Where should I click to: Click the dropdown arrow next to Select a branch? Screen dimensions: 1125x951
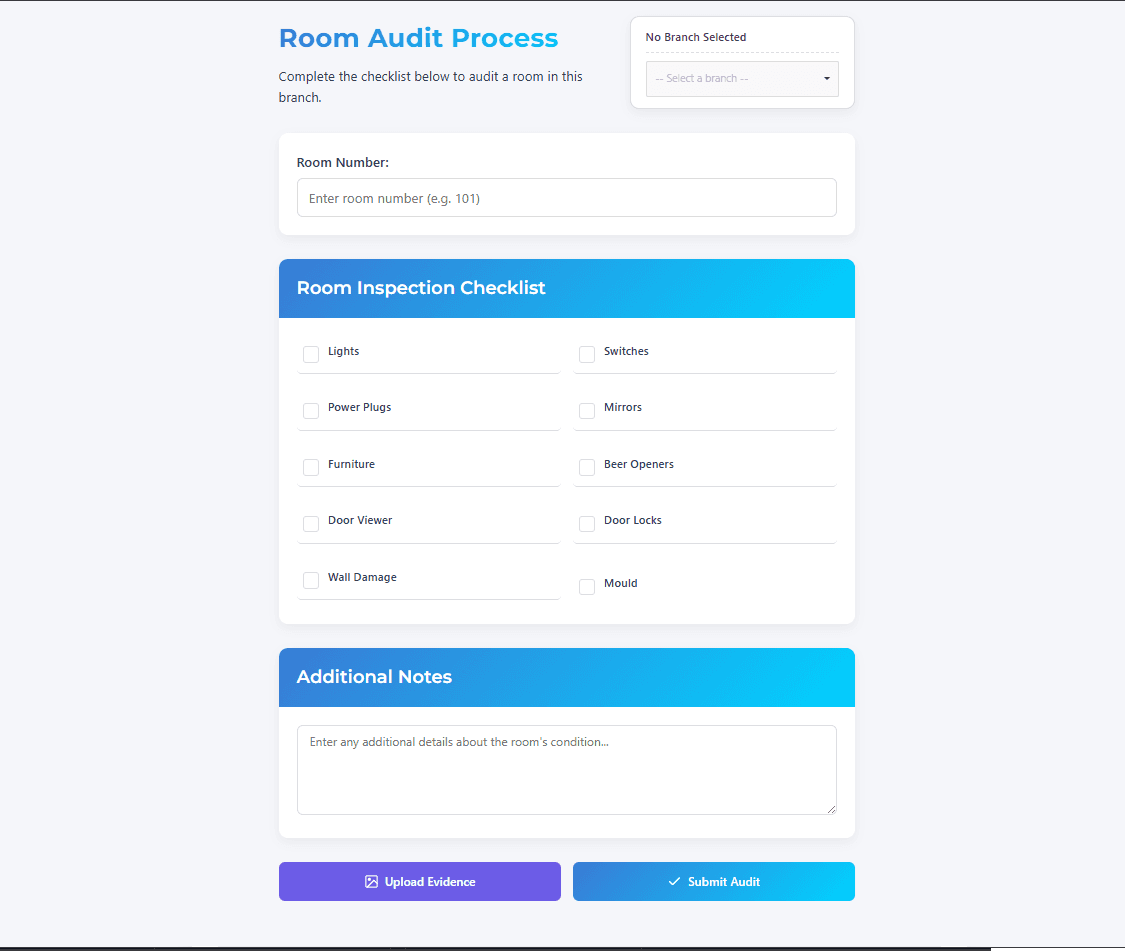click(827, 79)
